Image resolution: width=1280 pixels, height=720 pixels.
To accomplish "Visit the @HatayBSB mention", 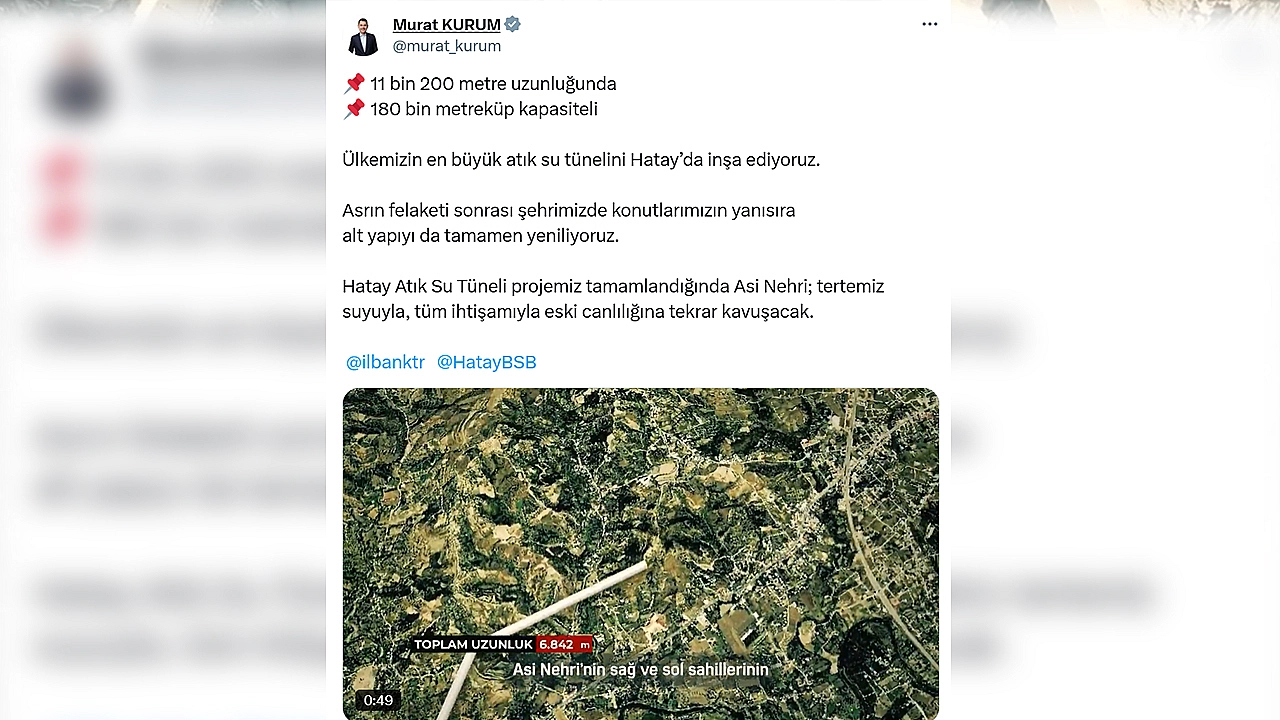I will (487, 362).
